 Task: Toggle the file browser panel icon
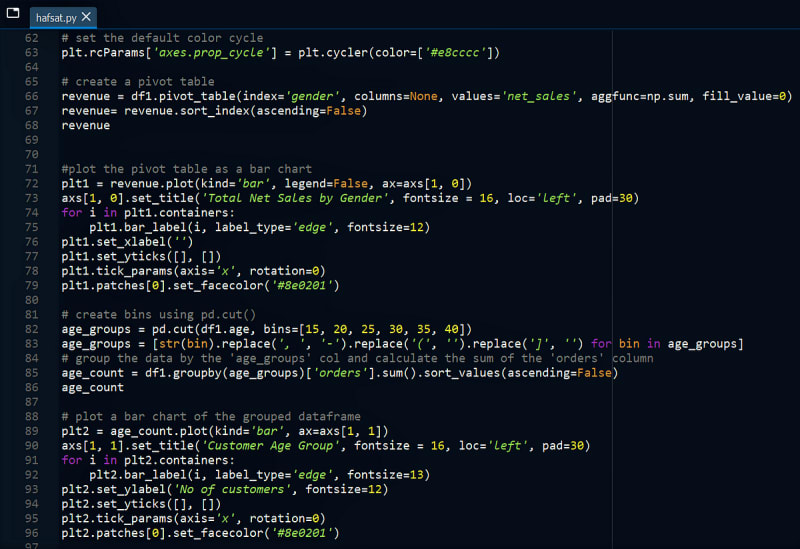[13, 14]
